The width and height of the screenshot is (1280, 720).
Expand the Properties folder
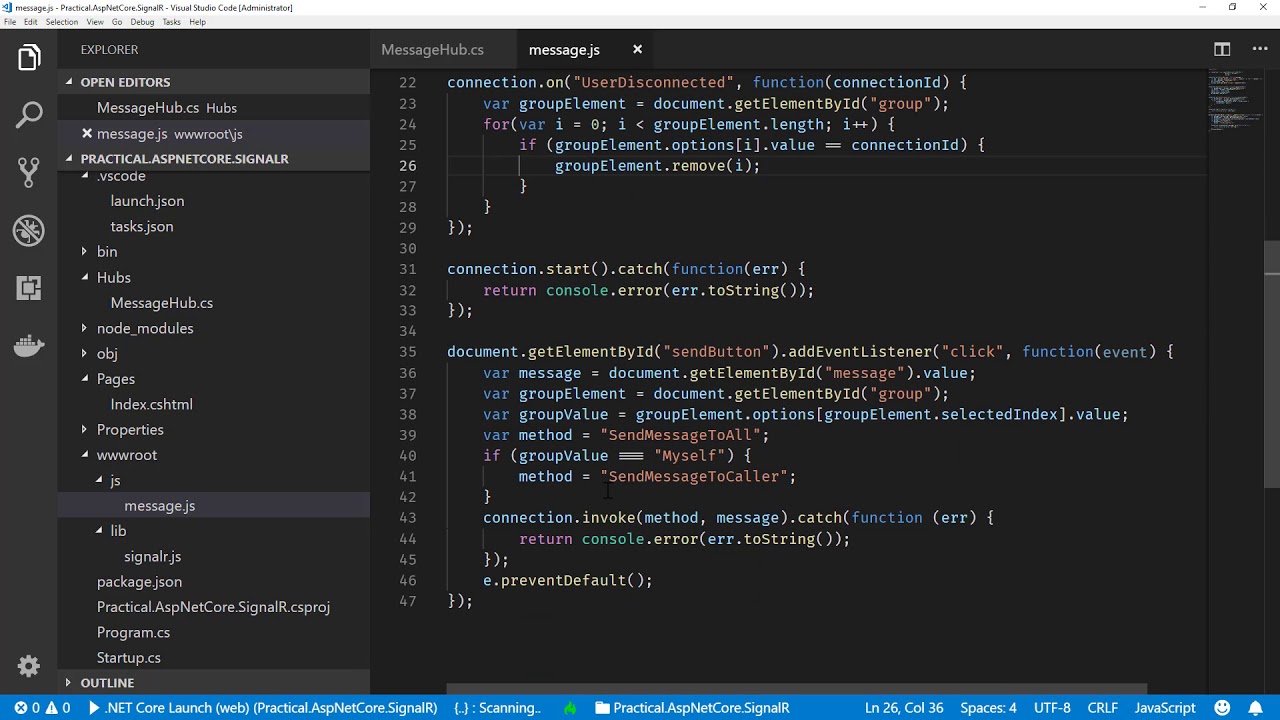130,429
